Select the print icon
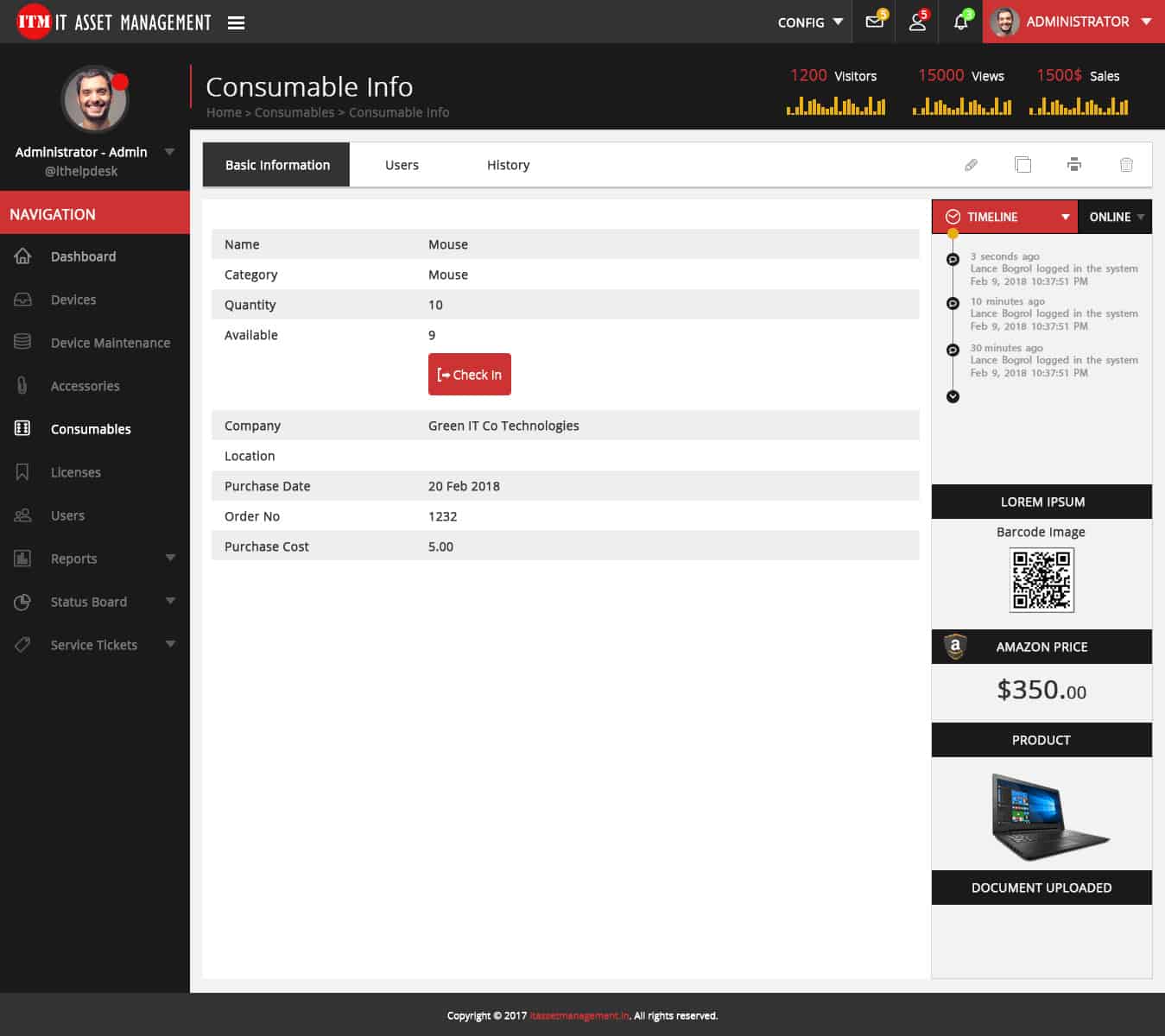This screenshot has height=1036, width=1165. 1074,164
